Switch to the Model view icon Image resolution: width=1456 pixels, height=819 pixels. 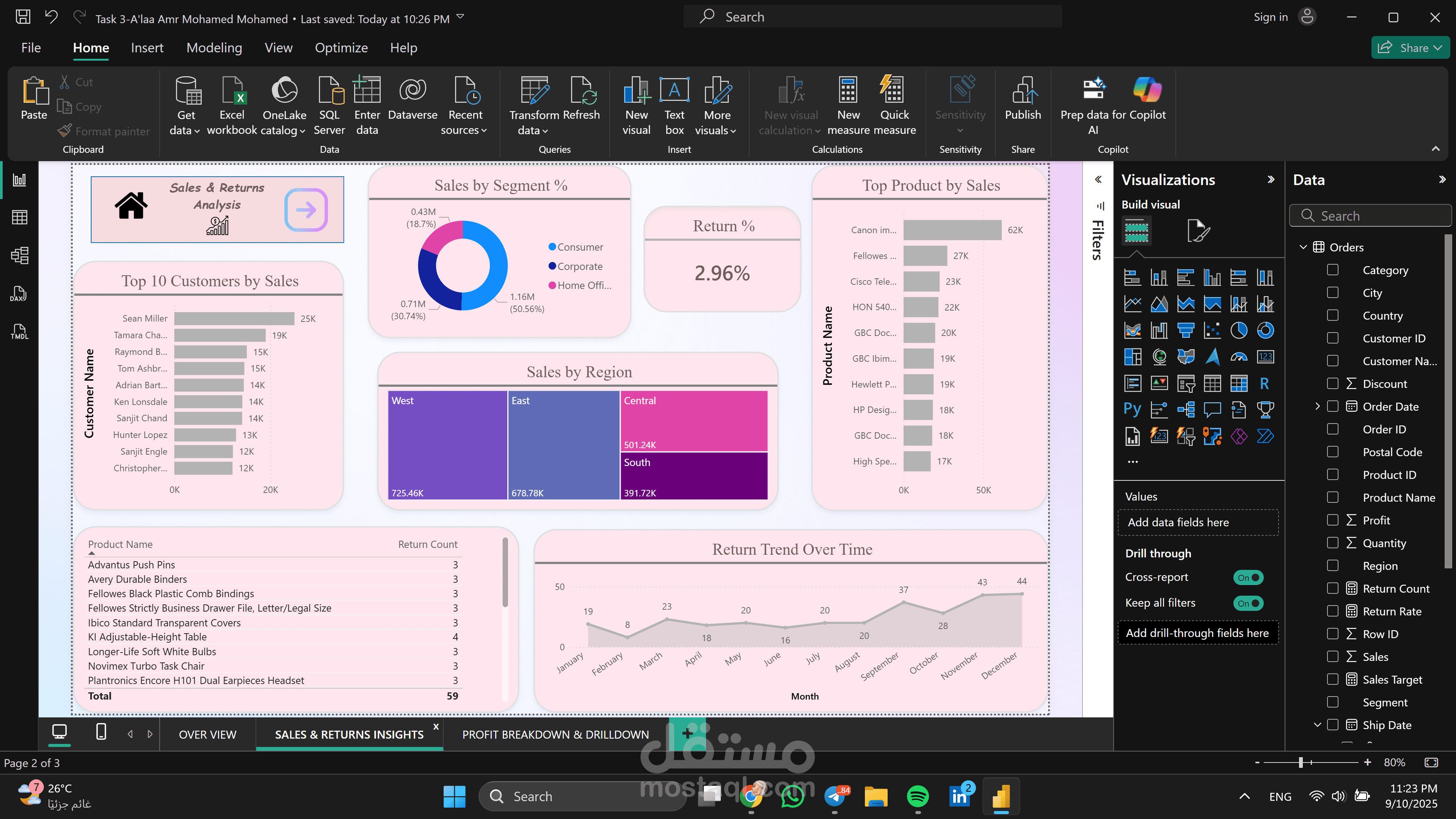[x=19, y=256]
